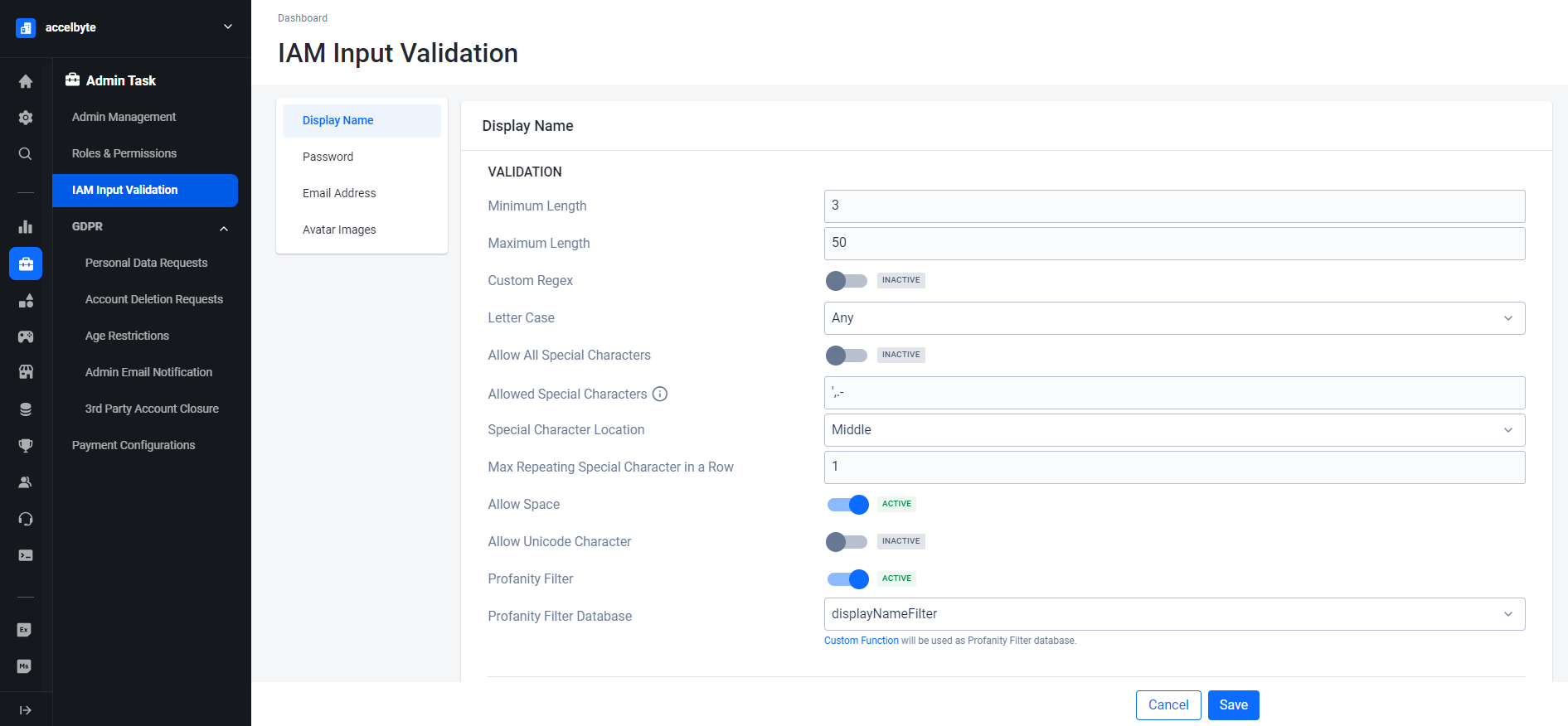1568x726 pixels.
Task: Click the Dashboard breadcrumb link
Action: point(303,18)
